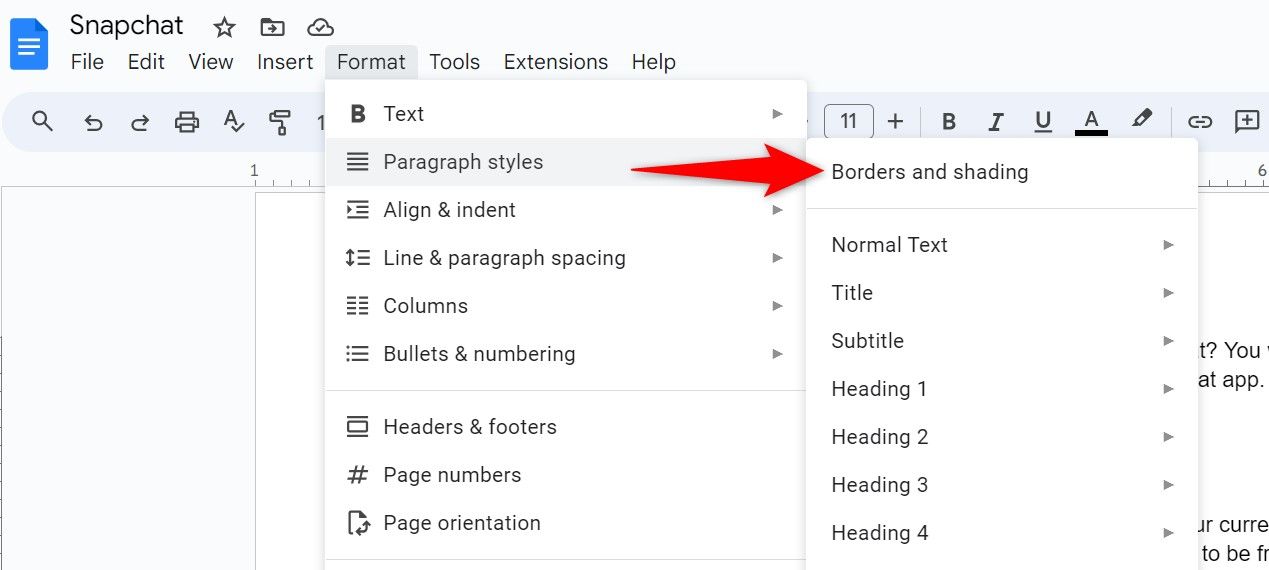Close the Format menu

click(371, 62)
